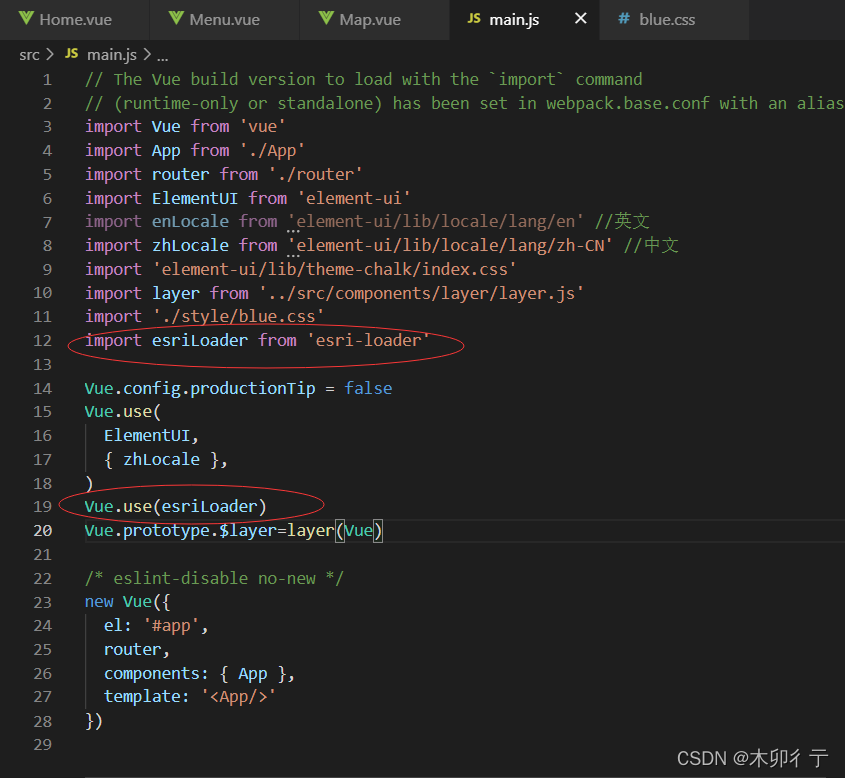845x778 pixels.
Task: Click the first comment line about Vue build
Action: click(363, 80)
